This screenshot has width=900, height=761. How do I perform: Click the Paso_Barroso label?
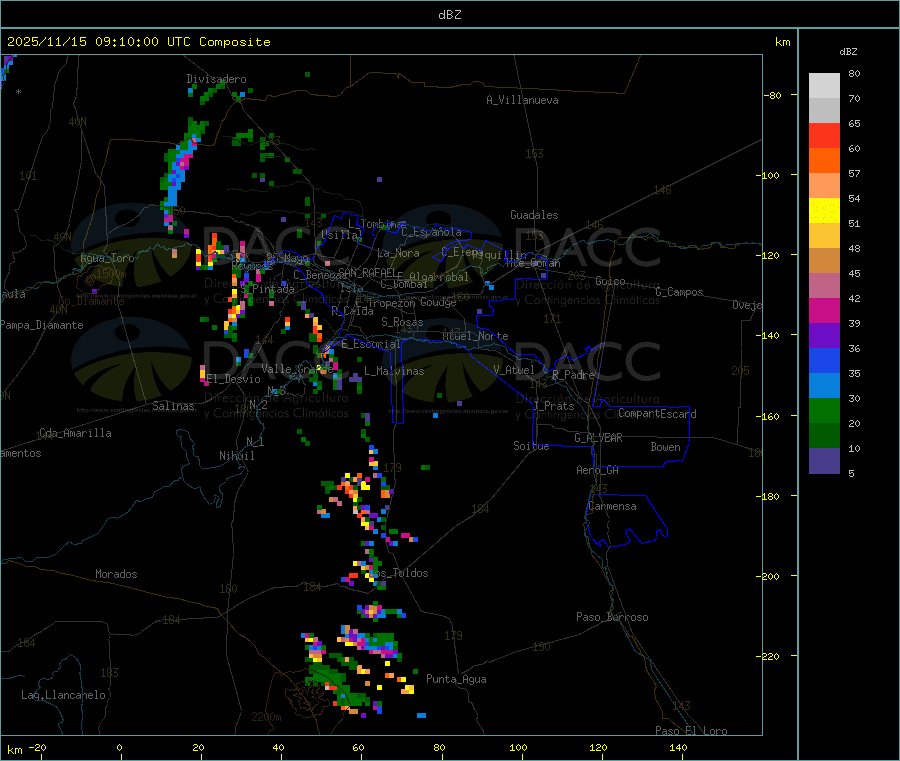click(612, 617)
